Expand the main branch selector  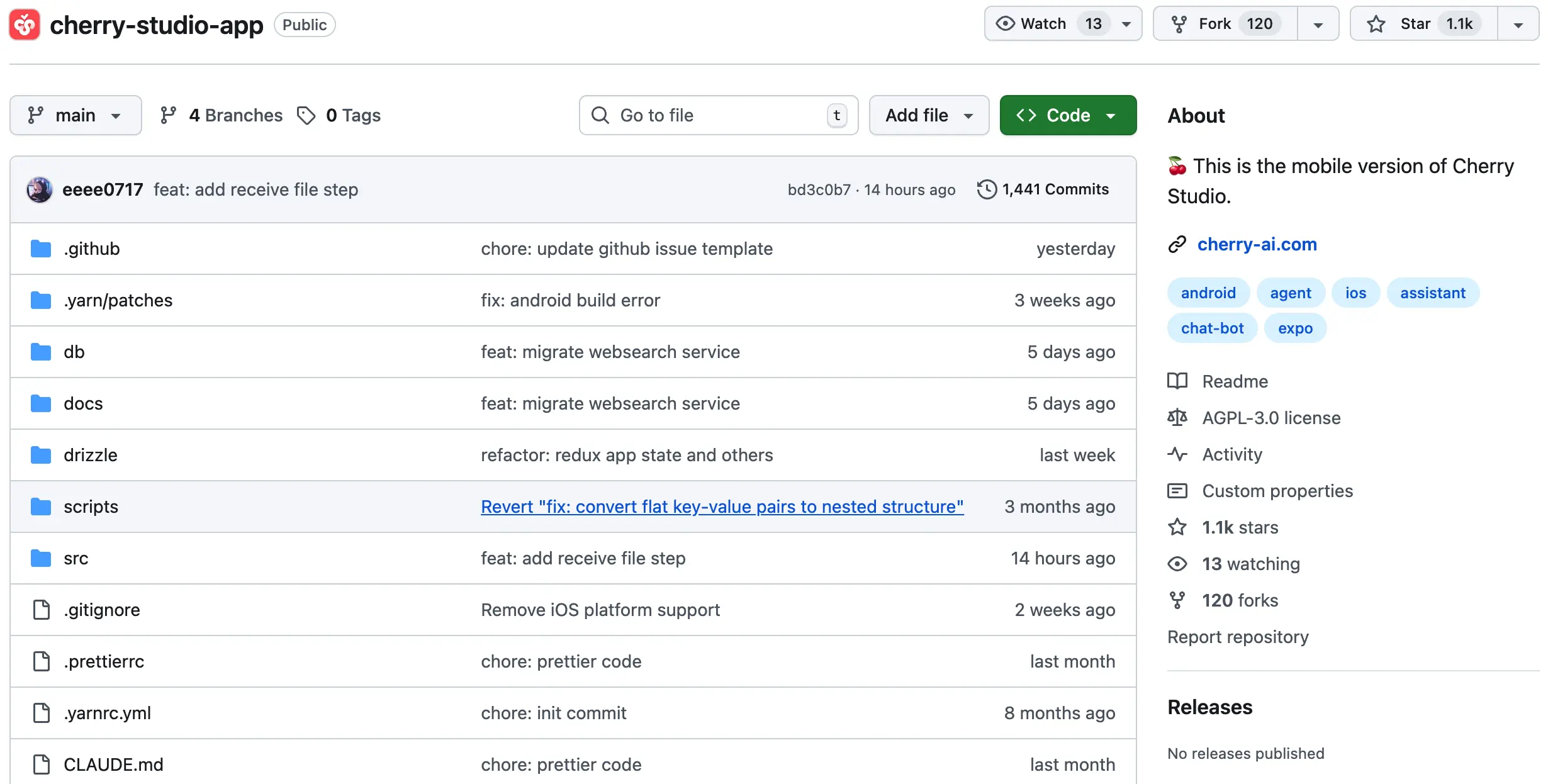pyautogui.click(x=76, y=115)
